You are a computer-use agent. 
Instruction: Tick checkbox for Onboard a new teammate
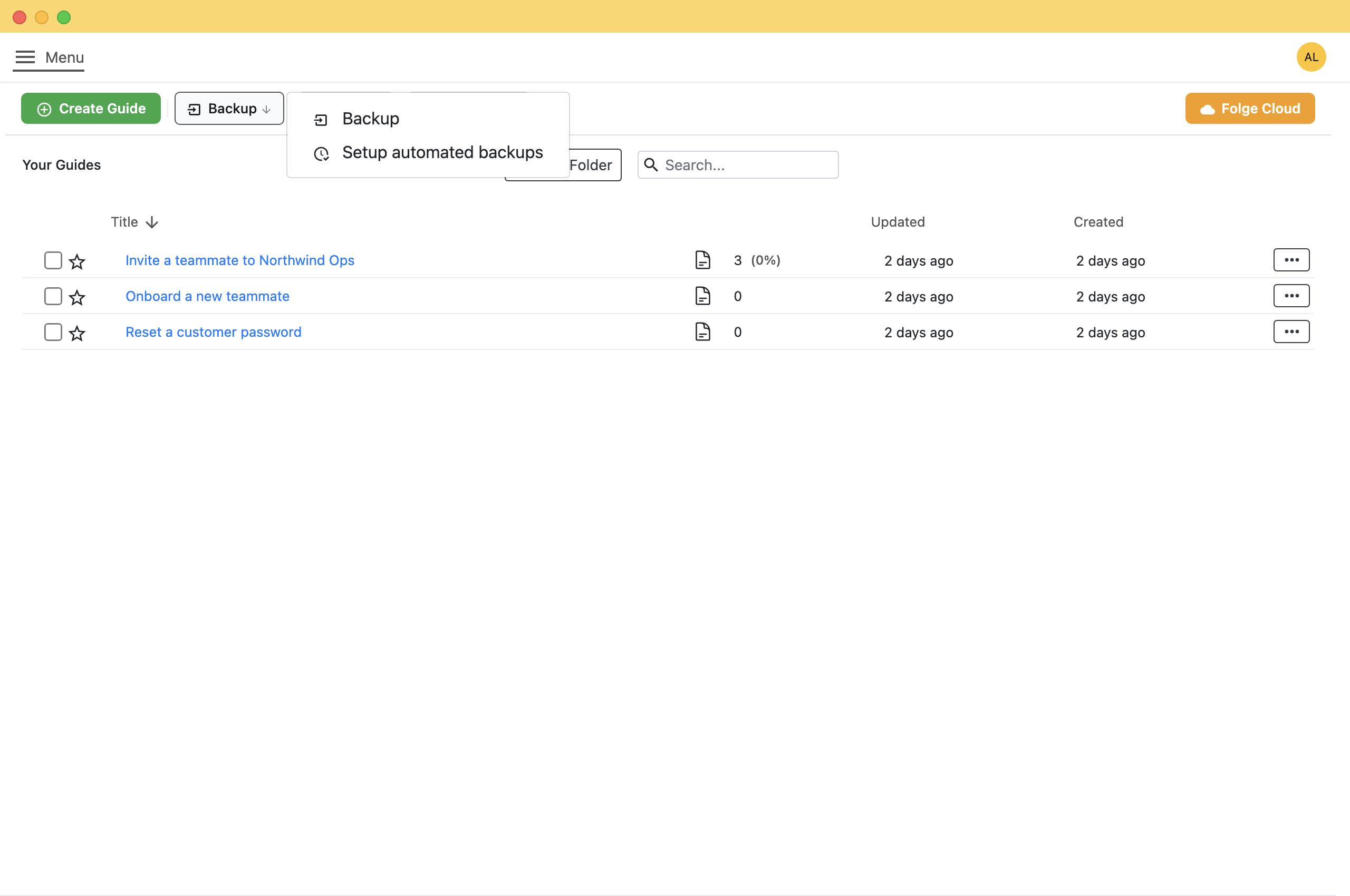(x=53, y=297)
